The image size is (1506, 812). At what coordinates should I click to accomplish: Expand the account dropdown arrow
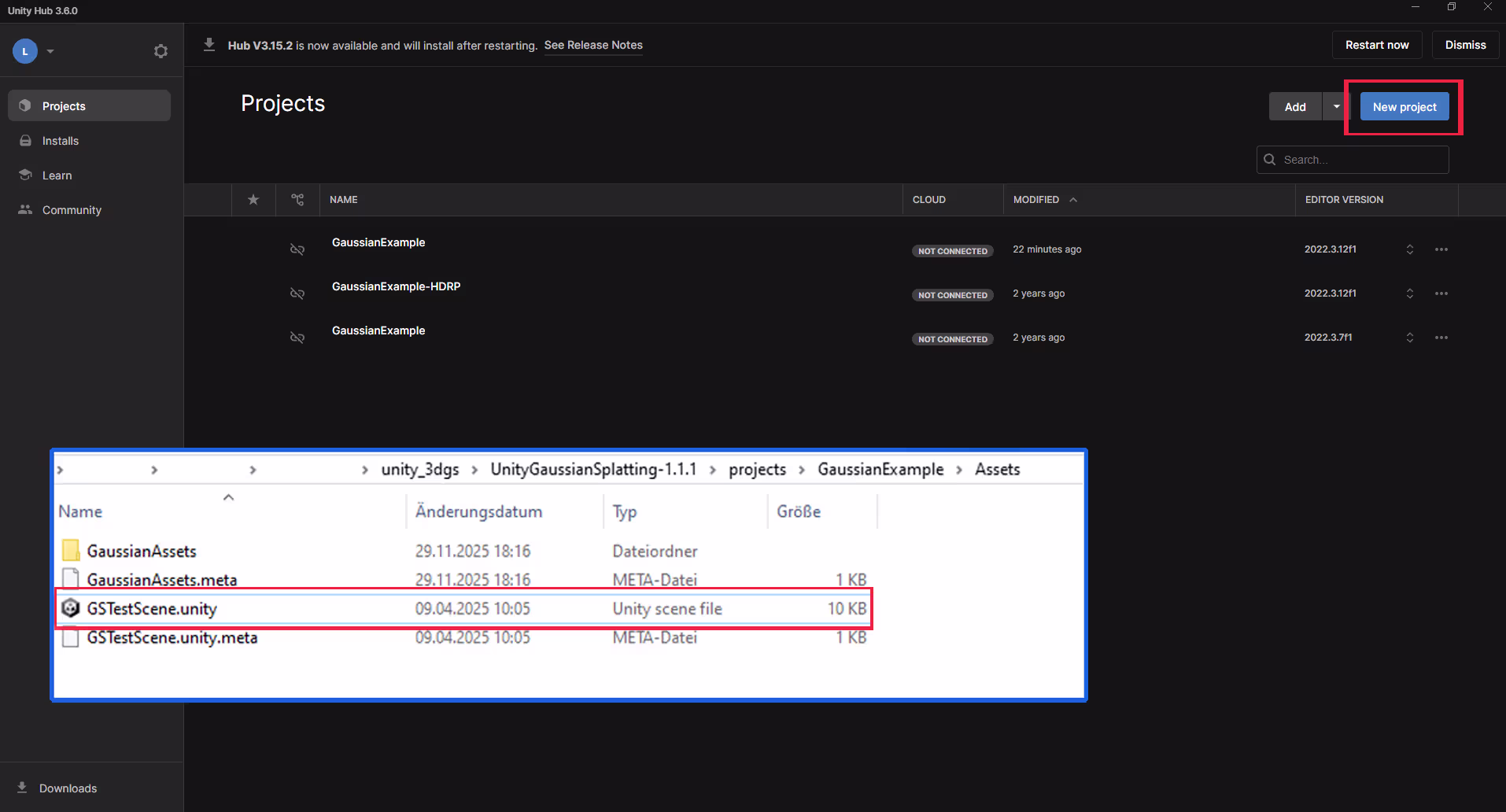pos(50,51)
